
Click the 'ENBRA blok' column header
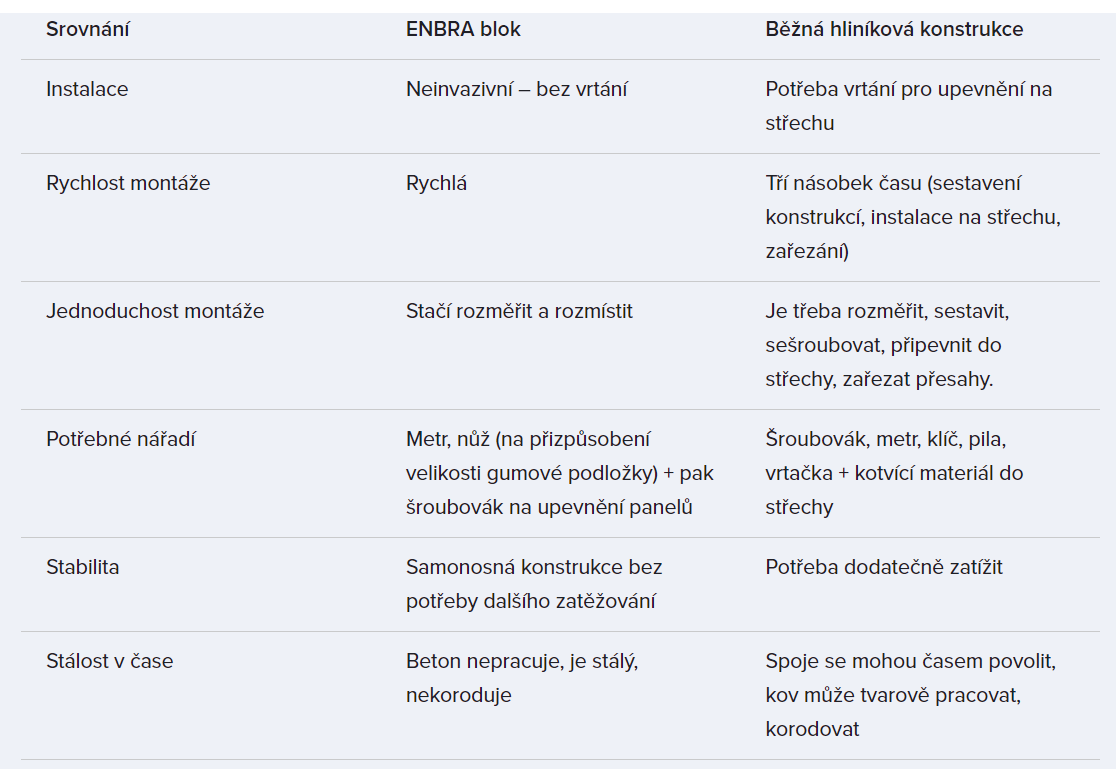463,29
